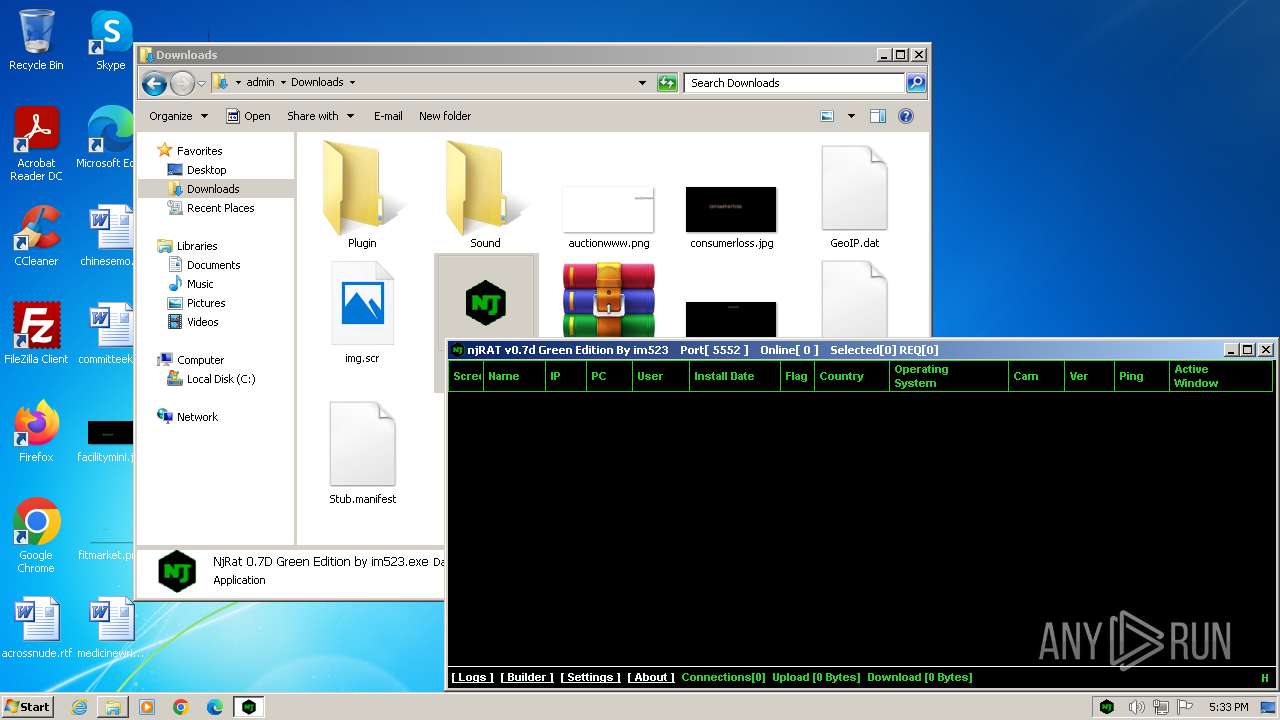The width and height of the screenshot is (1280, 720).
Task: Expand the view options dropdown arrow
Action: (x=851, y=116)
